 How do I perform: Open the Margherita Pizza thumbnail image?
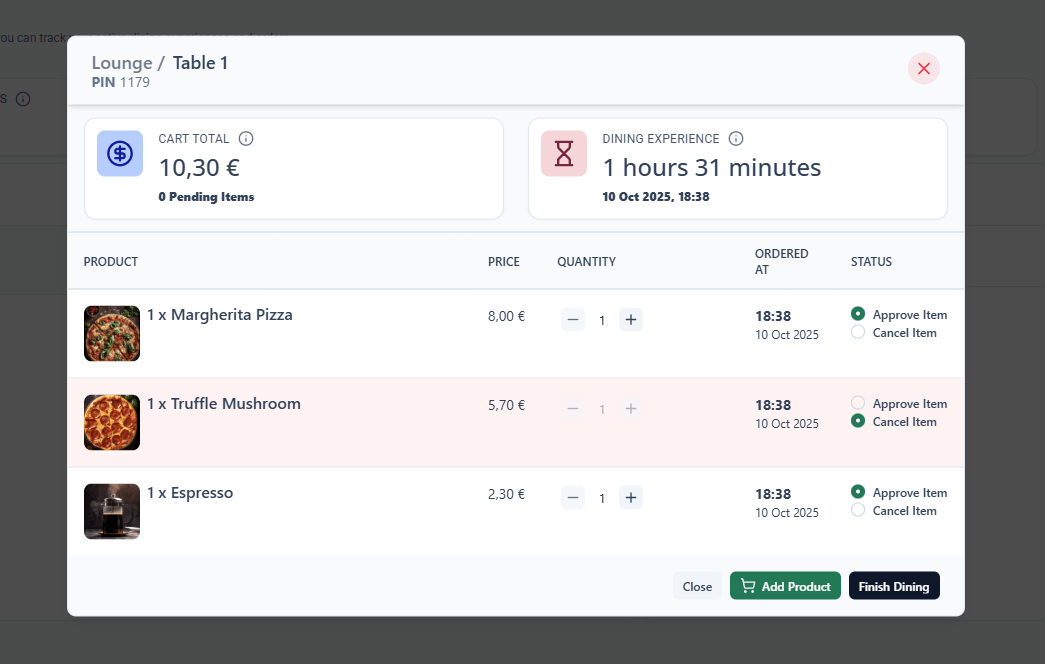point(112,333)
